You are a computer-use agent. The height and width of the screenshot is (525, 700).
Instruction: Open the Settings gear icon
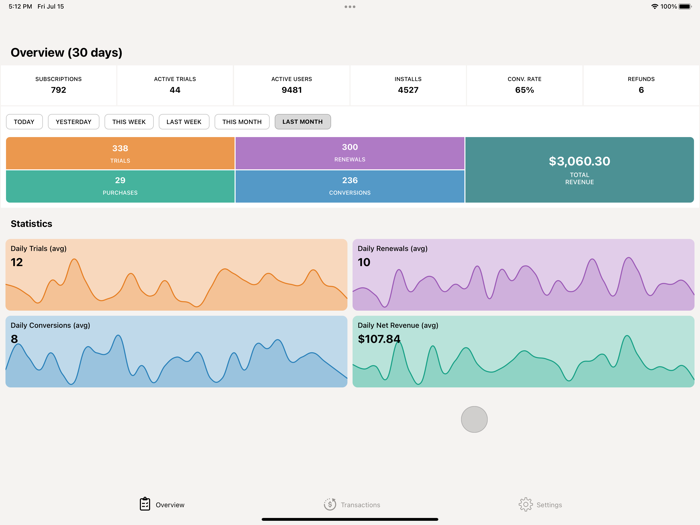[525, 504]
